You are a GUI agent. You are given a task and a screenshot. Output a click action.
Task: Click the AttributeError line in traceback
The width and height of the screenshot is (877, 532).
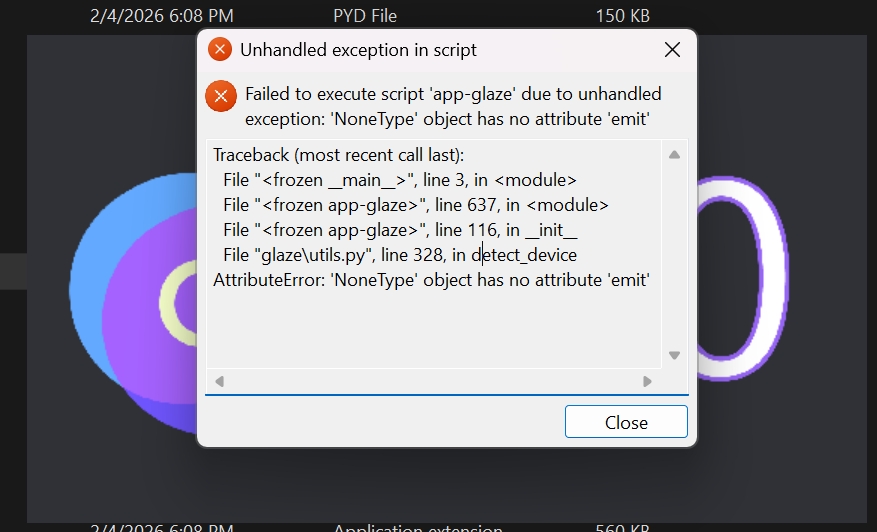(x=431, y=280)
